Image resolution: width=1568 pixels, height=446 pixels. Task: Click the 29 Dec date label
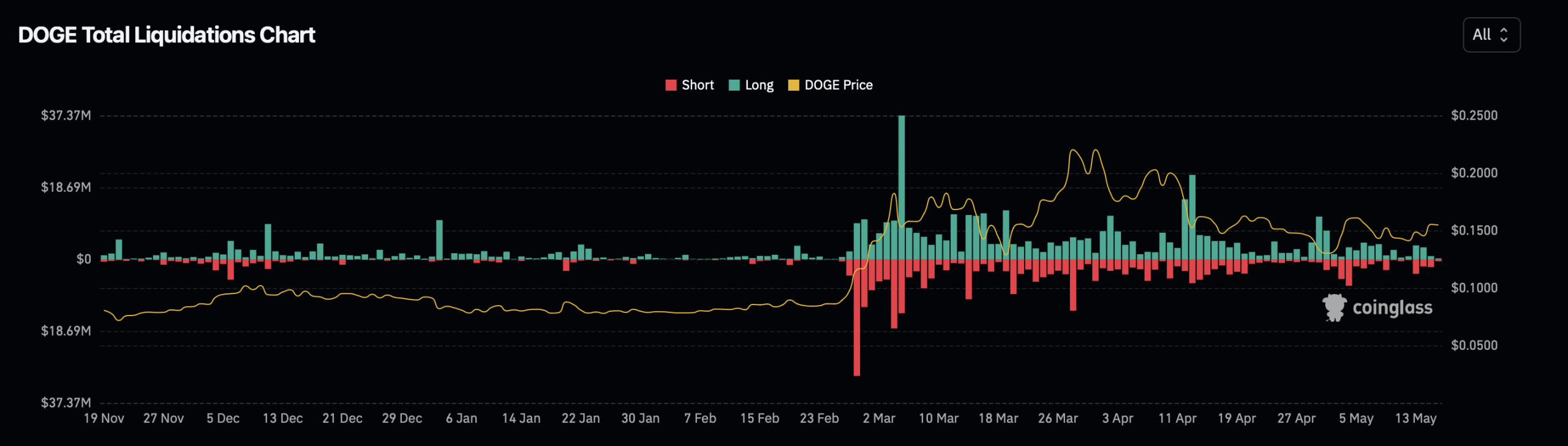pos(402,418)
